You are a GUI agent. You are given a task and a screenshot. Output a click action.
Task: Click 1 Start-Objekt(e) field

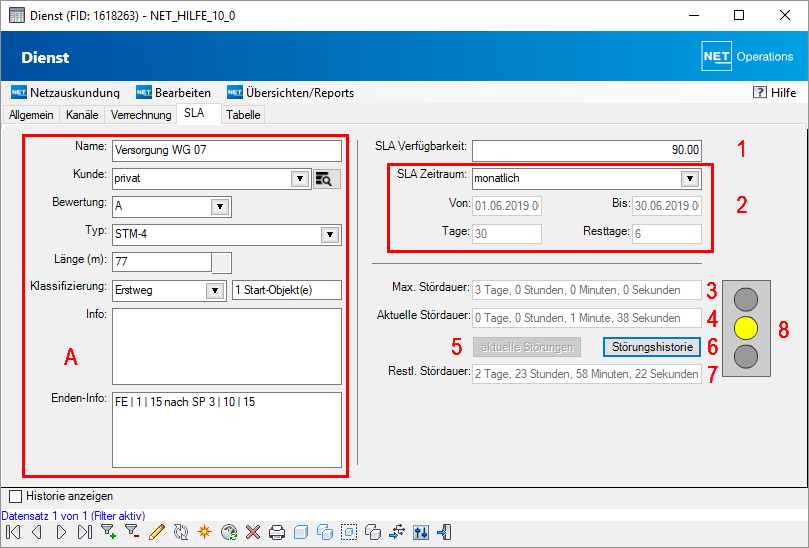[287, 290]
